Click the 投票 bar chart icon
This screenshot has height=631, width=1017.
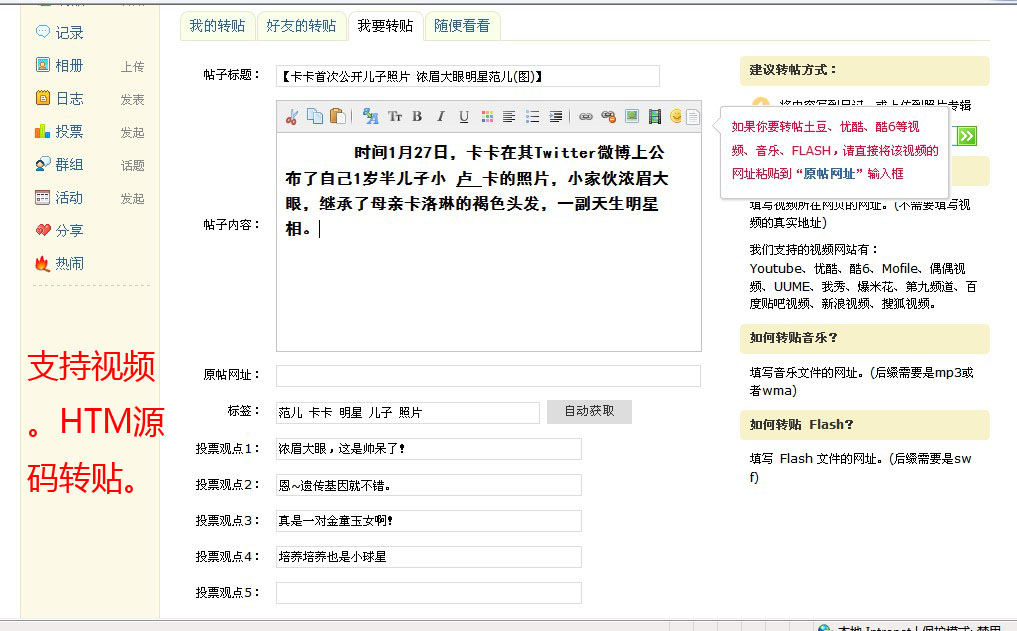tap(43, 131)
